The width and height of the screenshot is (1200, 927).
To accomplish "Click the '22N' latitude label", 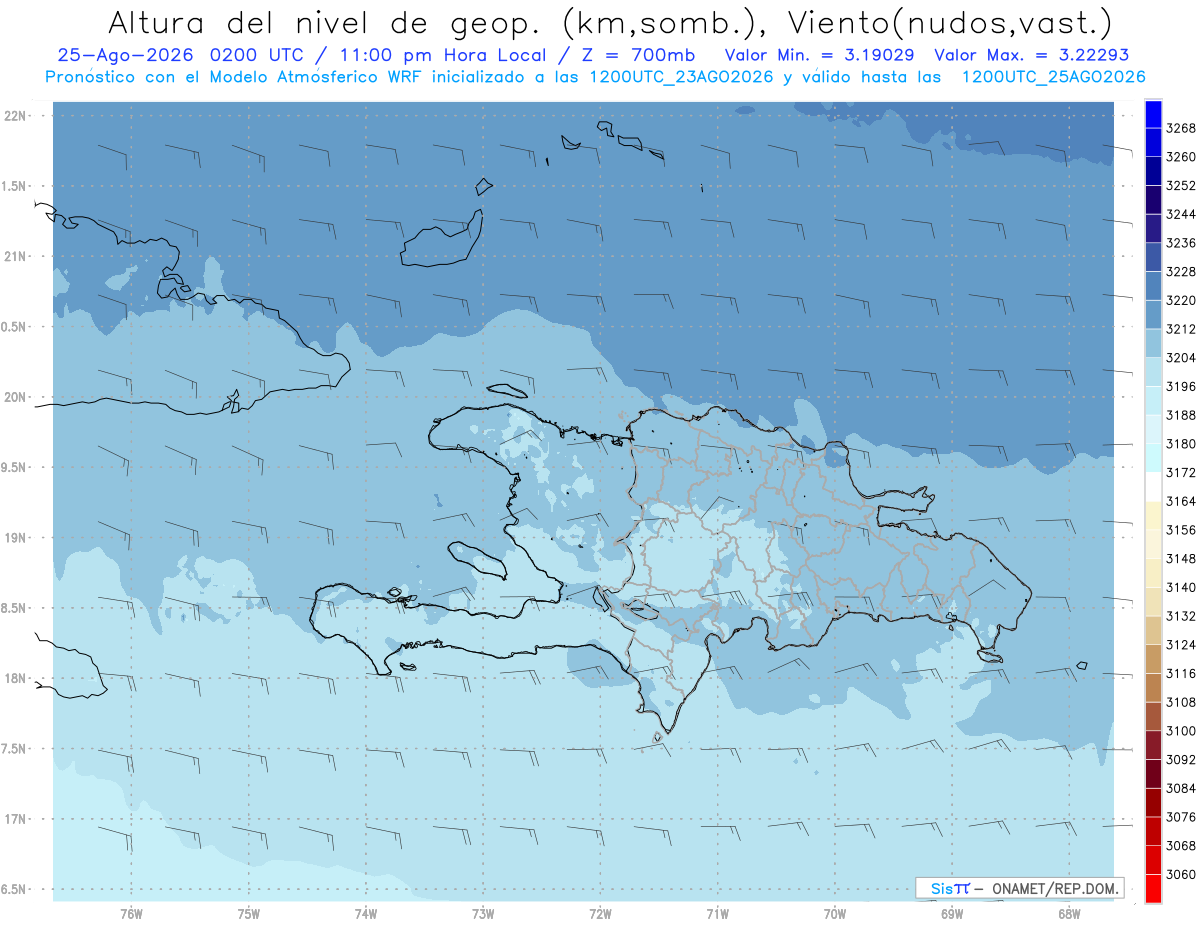I will click(x=15, y=116).
